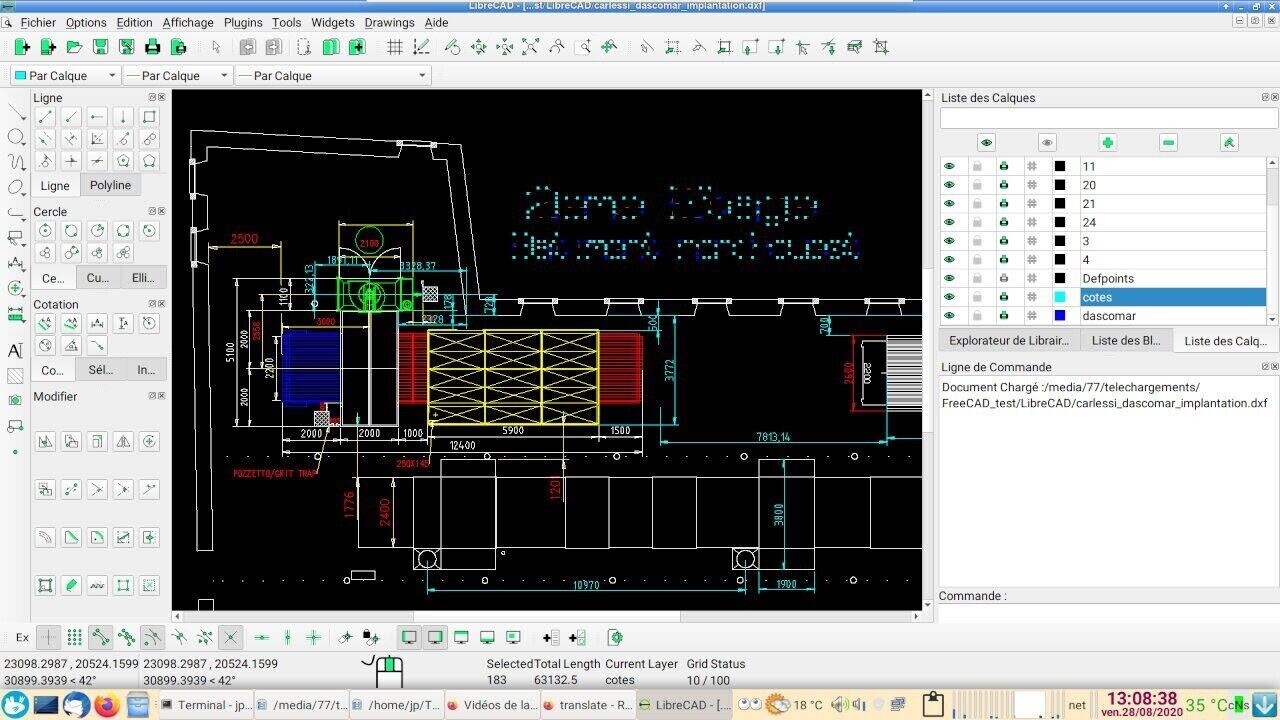Enable the grid display icon
1280x720 pixels.
395,46
